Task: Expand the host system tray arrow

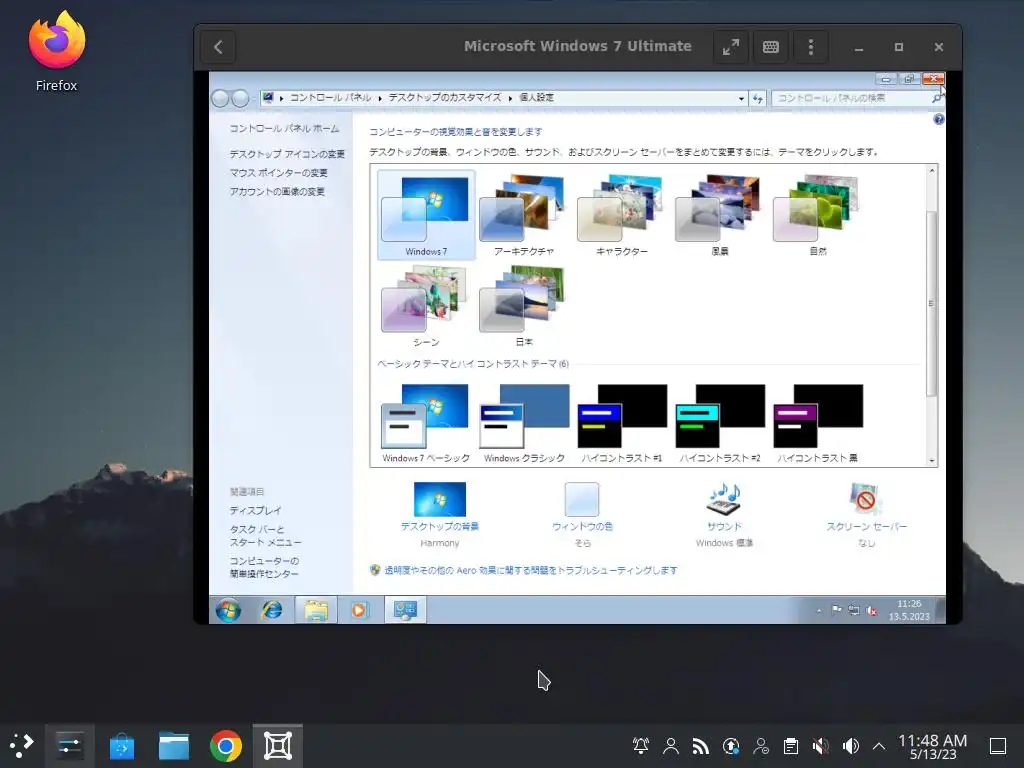Action: [x=879, y=746]
